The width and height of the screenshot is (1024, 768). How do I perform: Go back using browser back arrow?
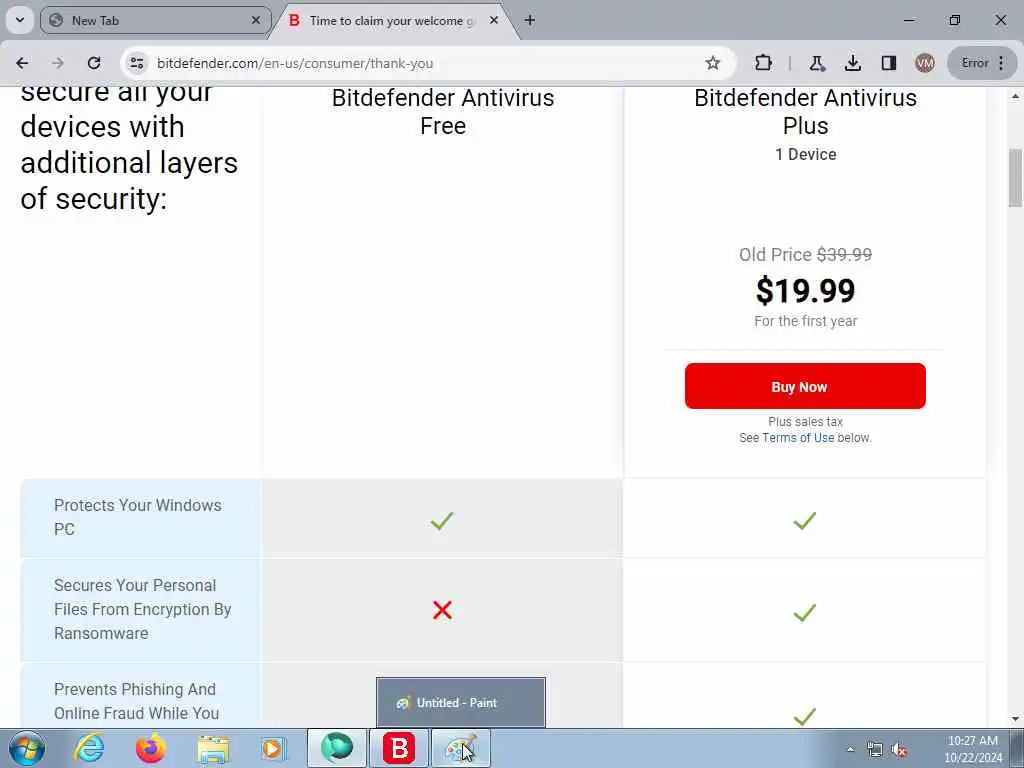(x=22, y=63)
